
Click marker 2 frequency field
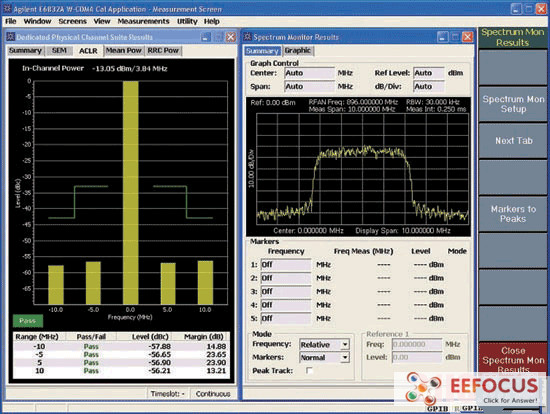[286, 278]
